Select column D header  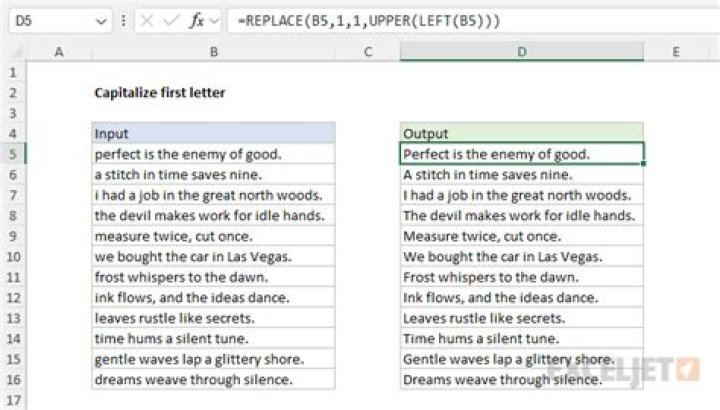pyautogui.click(x=522, y=52)
